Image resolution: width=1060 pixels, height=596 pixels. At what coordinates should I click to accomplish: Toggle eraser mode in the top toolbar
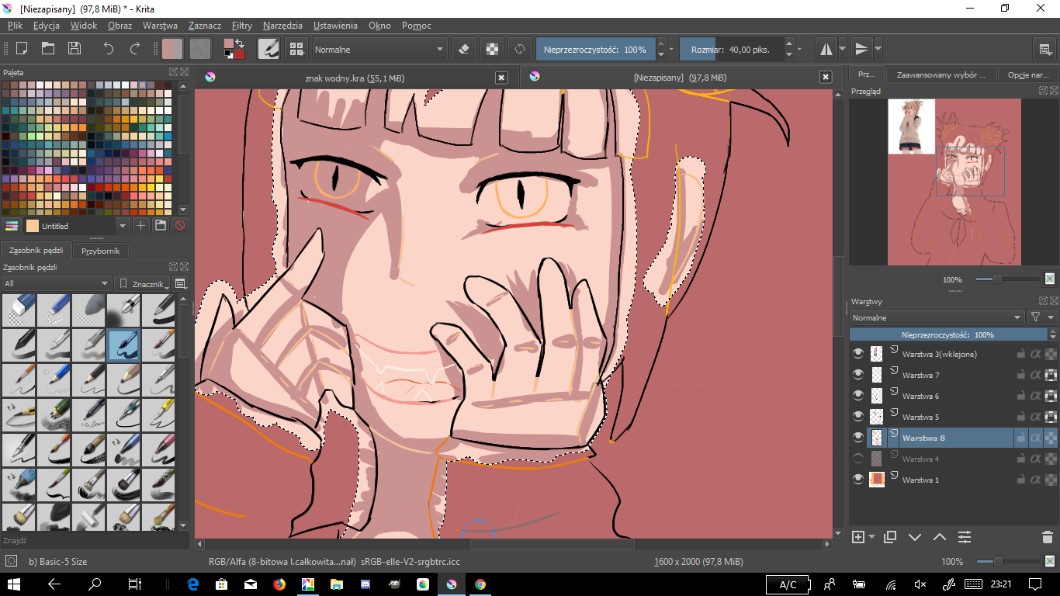464,48
